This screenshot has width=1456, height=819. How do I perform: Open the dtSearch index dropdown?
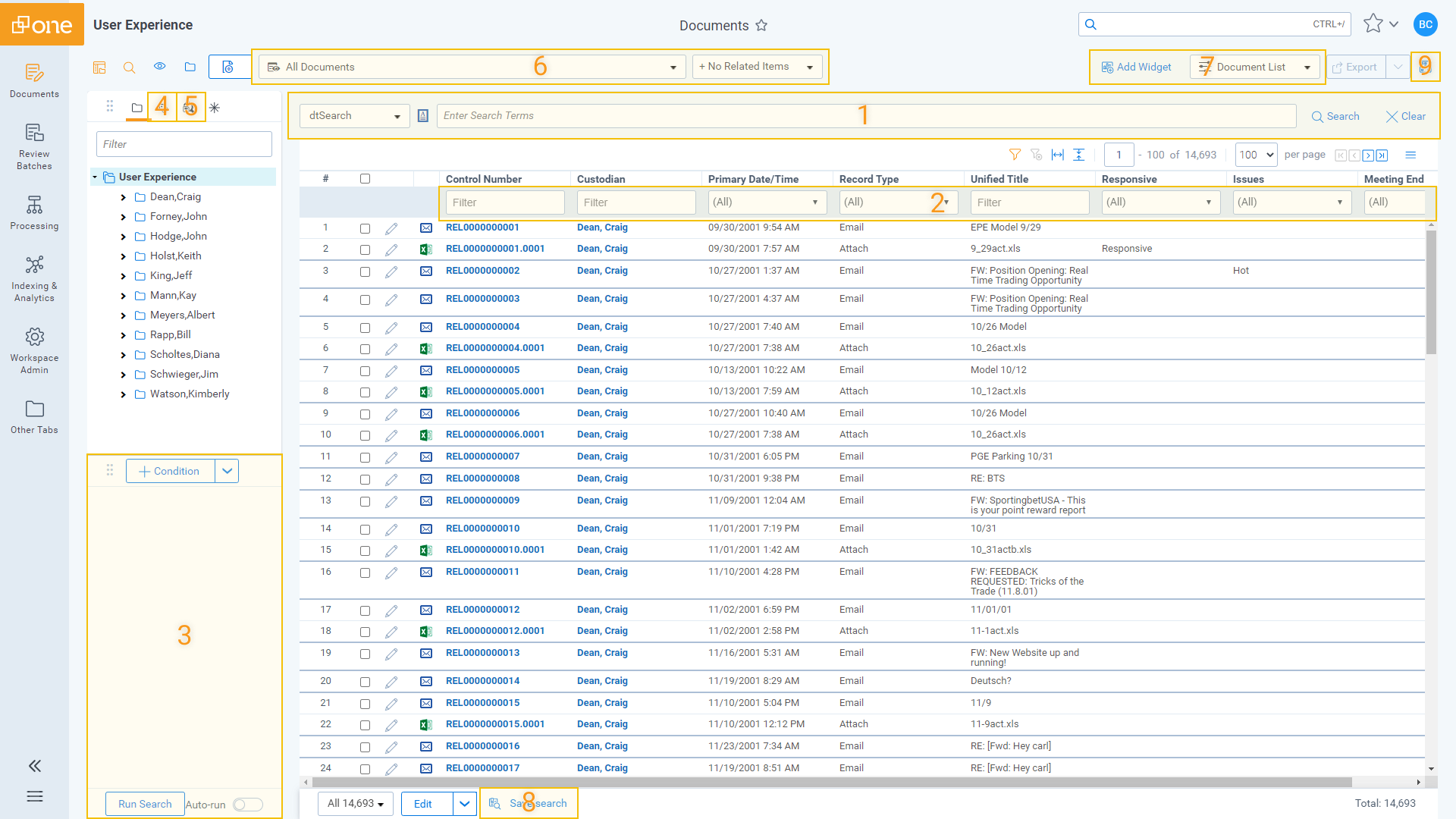click(354, 116)
